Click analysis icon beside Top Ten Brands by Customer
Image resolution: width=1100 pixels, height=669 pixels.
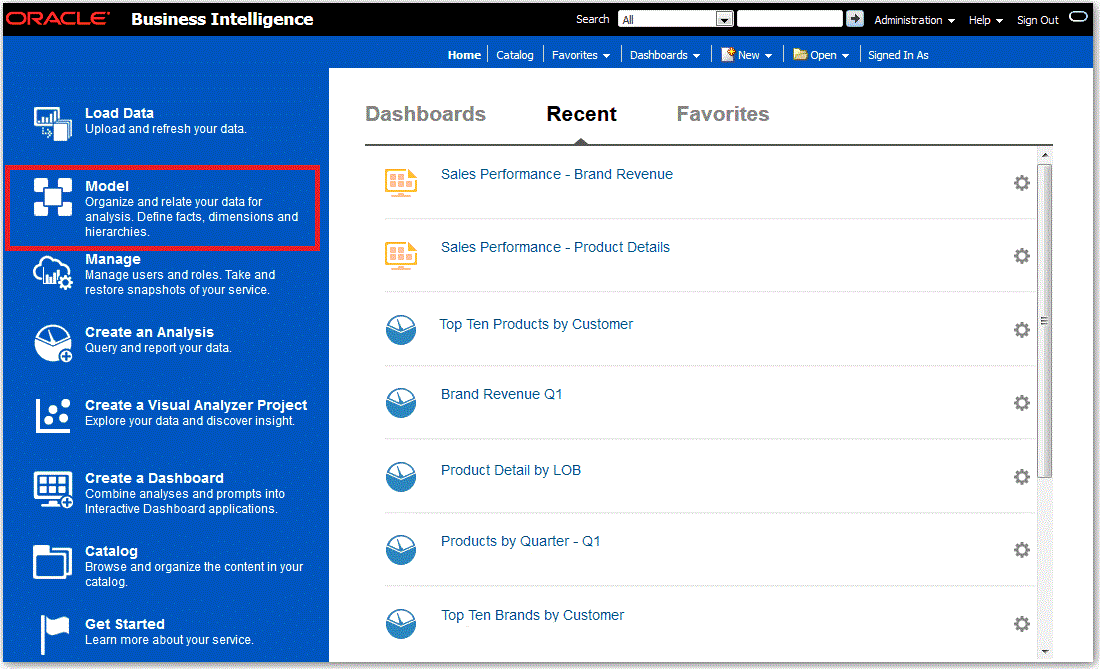tap(401, 623)
